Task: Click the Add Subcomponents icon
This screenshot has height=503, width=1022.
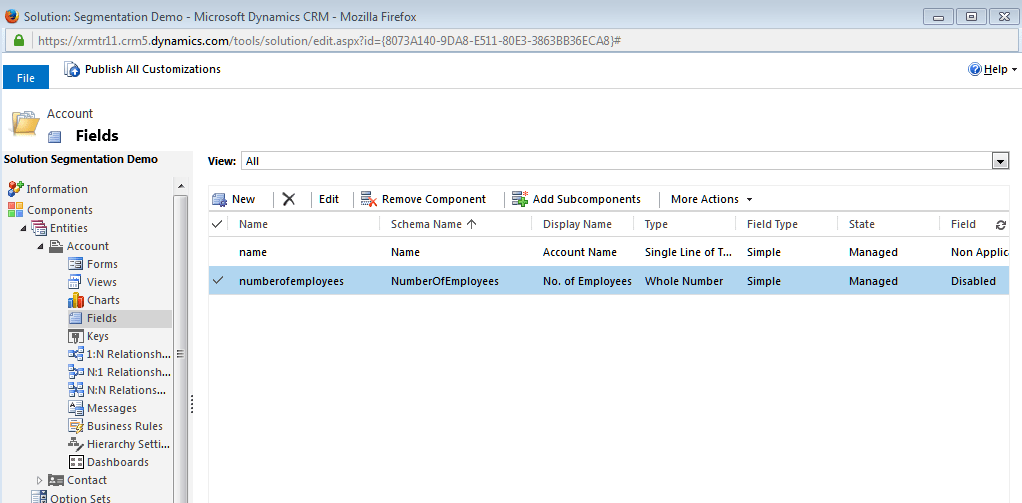Action: coord(519,199)
